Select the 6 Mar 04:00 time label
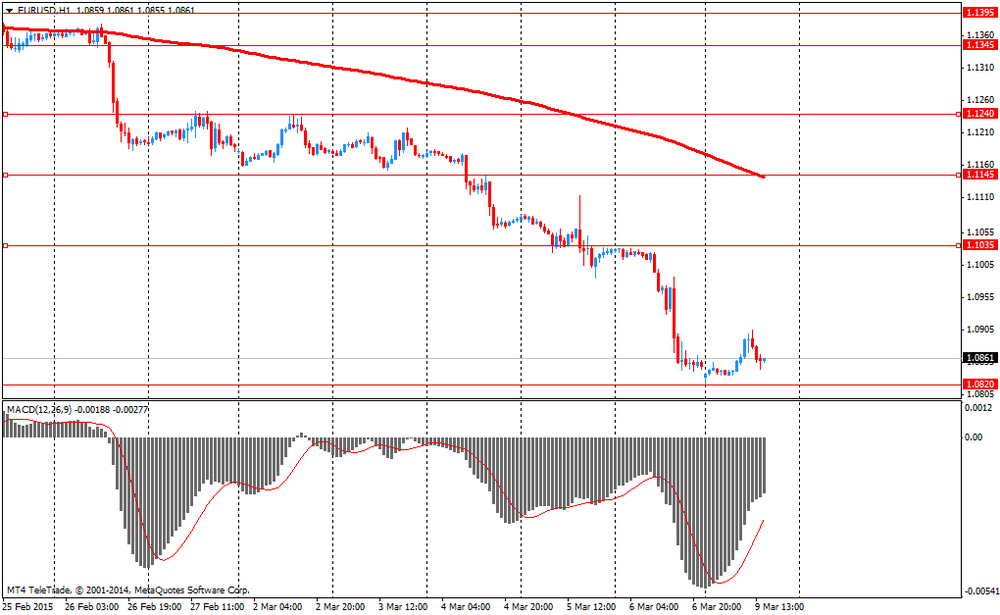This screenshot has height=615, width=1000. pos(654,607)
